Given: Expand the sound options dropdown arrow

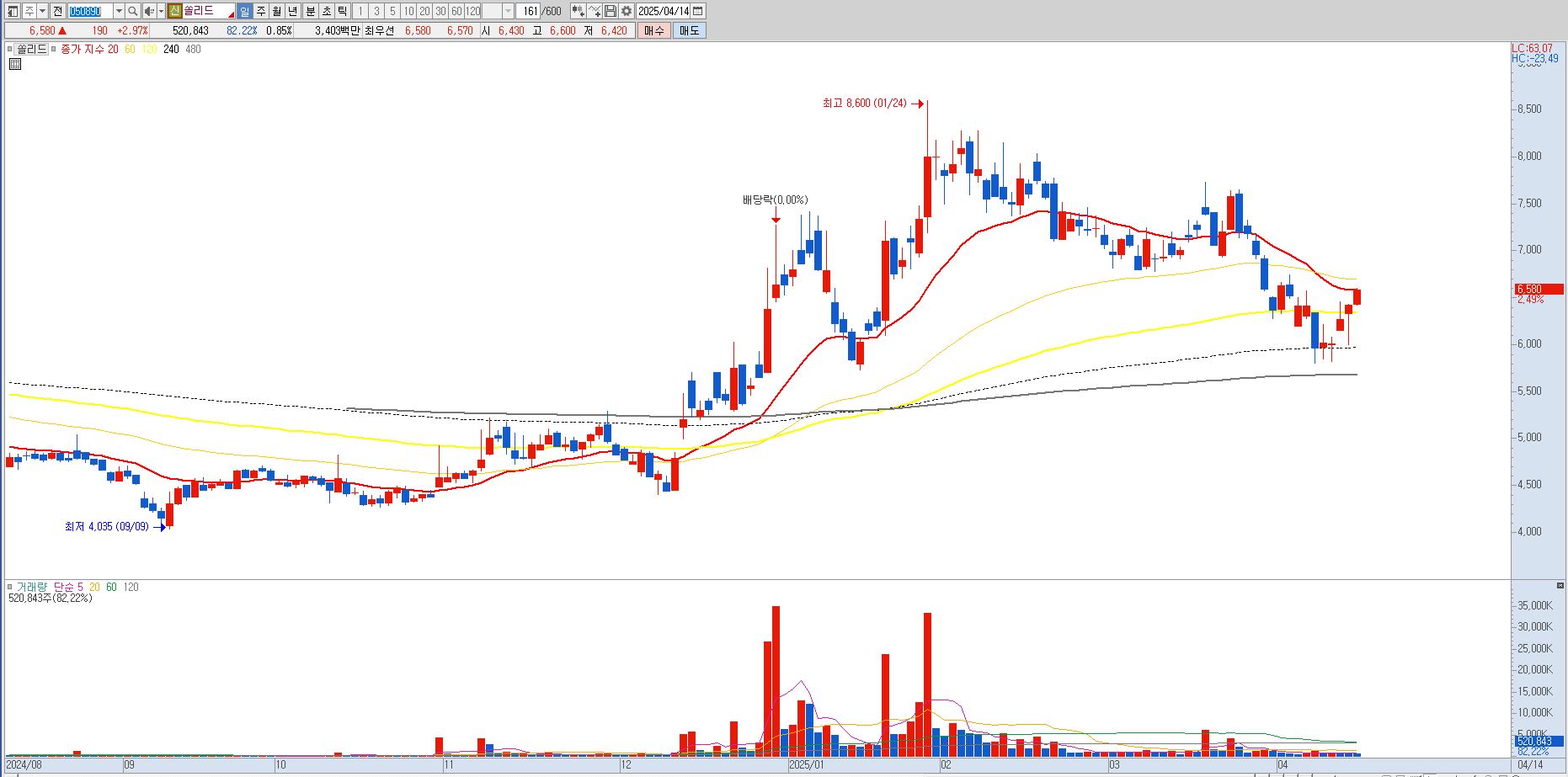Looking at the screenshot, I should point(161,11).
